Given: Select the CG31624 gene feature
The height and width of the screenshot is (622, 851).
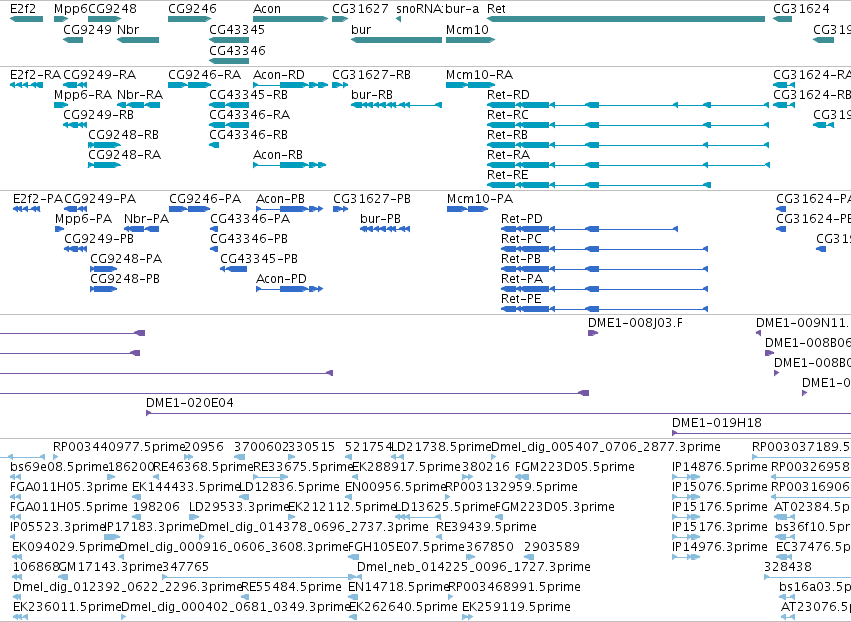Looking at the screenshot, I should point(783,19).
